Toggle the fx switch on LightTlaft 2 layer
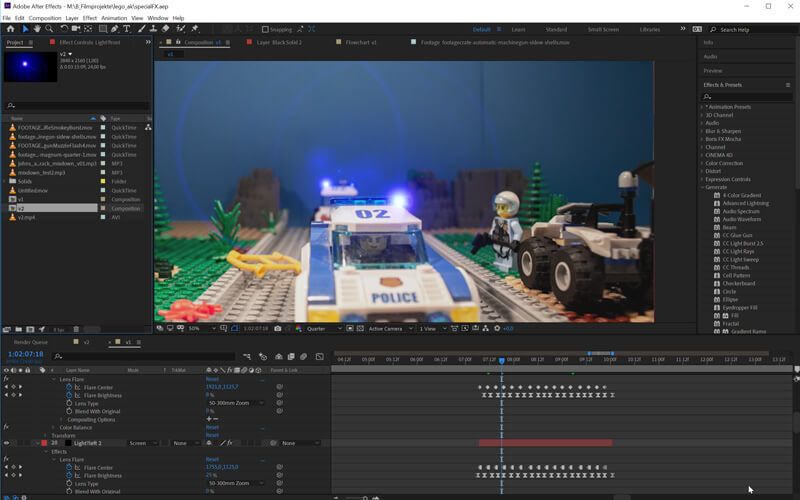Viewport: 800px width, 500px height. pos(230,443)
